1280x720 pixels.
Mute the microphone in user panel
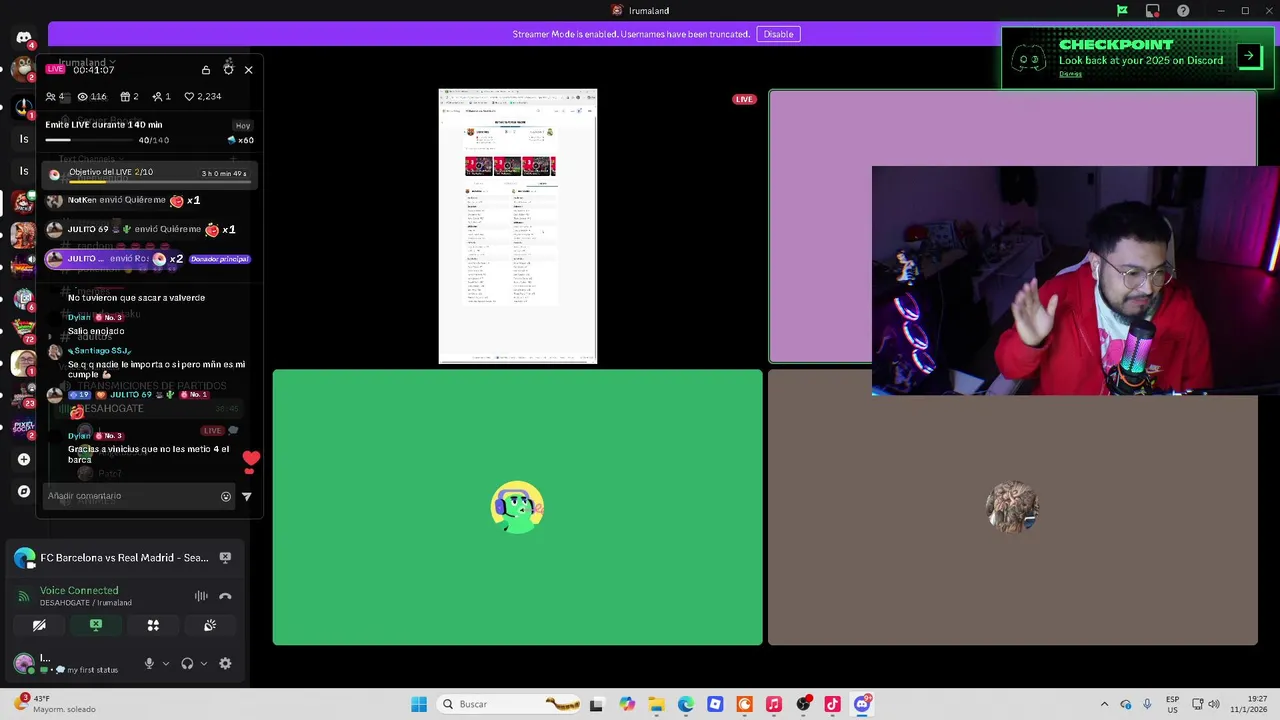pyautogui.click(x=149, y=663)
